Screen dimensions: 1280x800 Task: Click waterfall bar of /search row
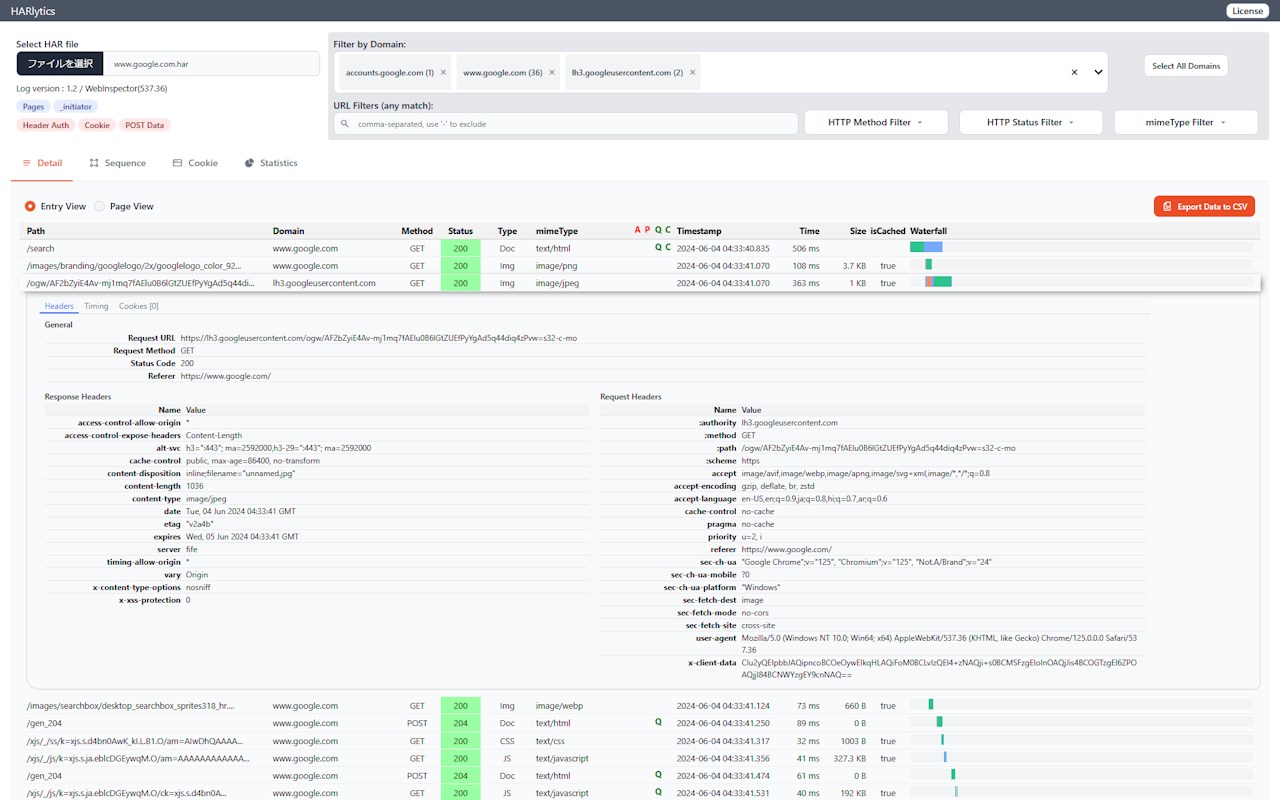[x=926, y=247]
